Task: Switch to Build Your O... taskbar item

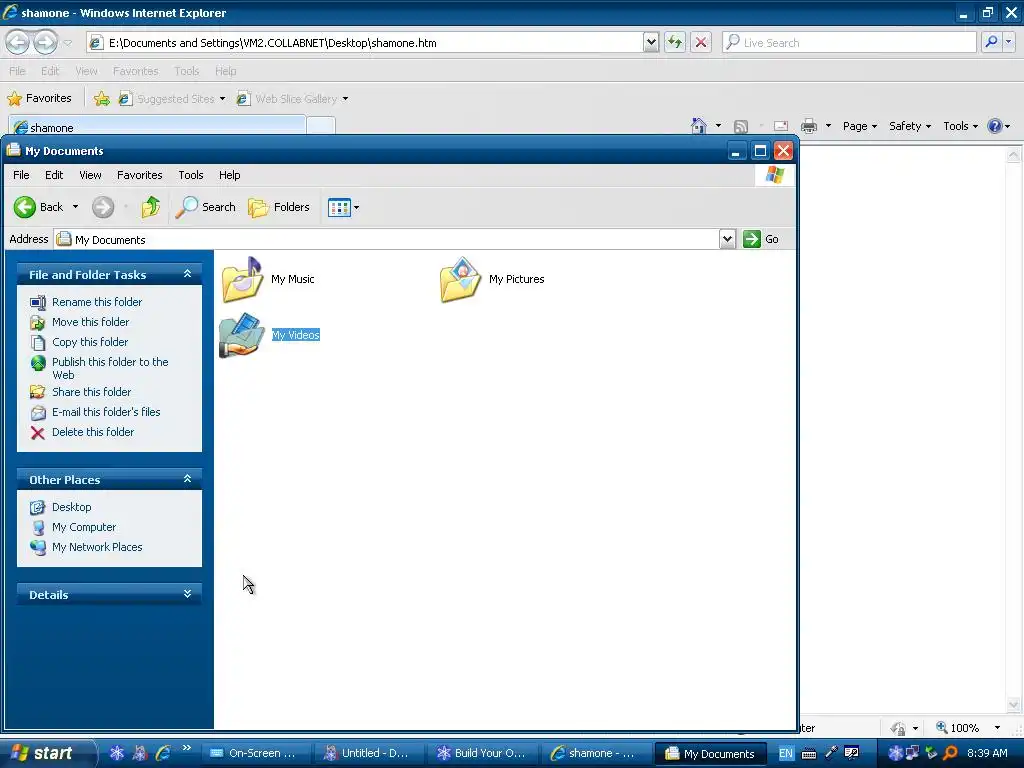Action: (x=481, y=753)
